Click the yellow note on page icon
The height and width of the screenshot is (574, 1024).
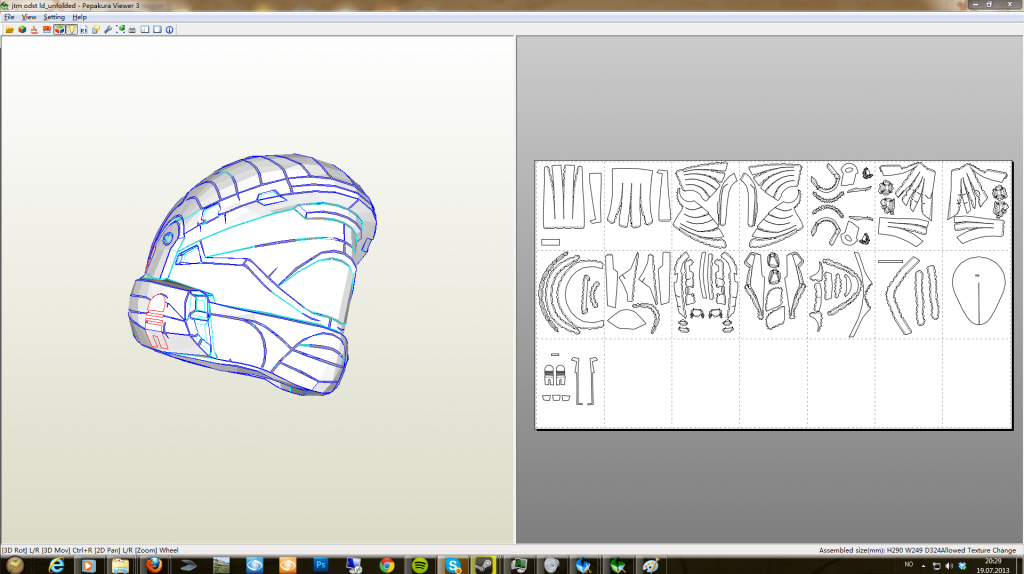click(x=96, y=29)
